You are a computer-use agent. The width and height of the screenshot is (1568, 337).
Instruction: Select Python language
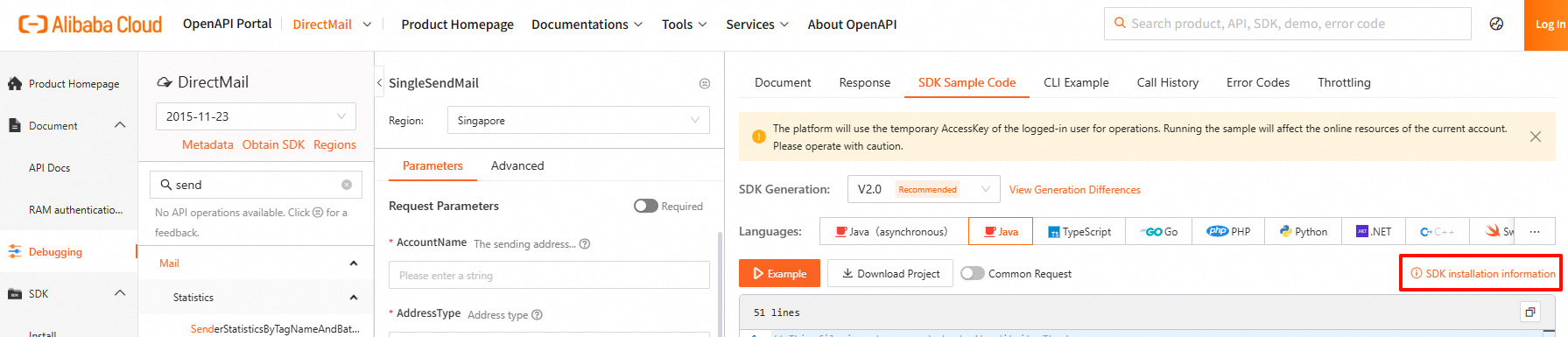click(x=1304, y=232)
